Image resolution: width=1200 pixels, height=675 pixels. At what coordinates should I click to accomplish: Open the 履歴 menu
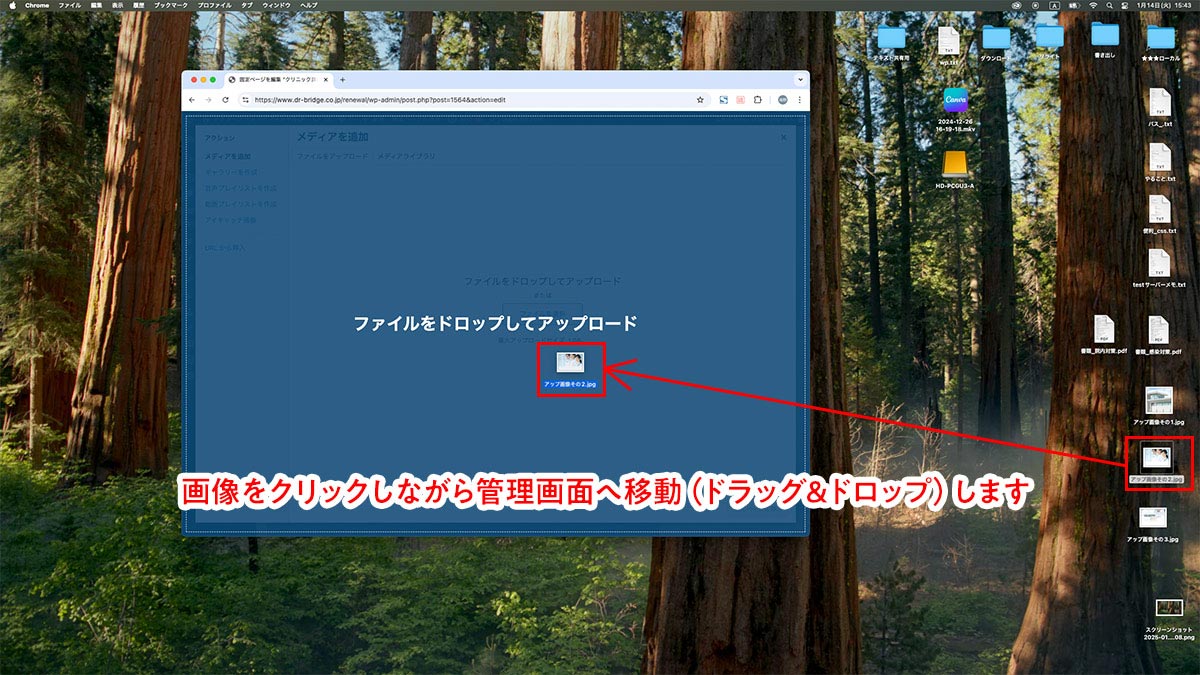pyautogui.click(x=140, y=5)
